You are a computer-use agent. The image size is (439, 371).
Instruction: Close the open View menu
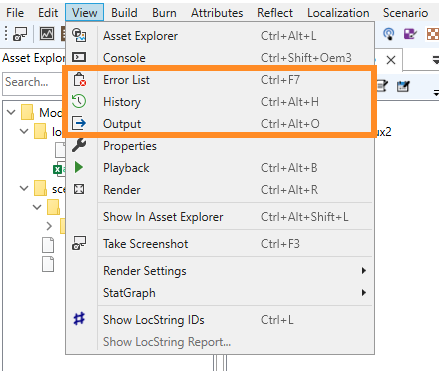[85, 13]
